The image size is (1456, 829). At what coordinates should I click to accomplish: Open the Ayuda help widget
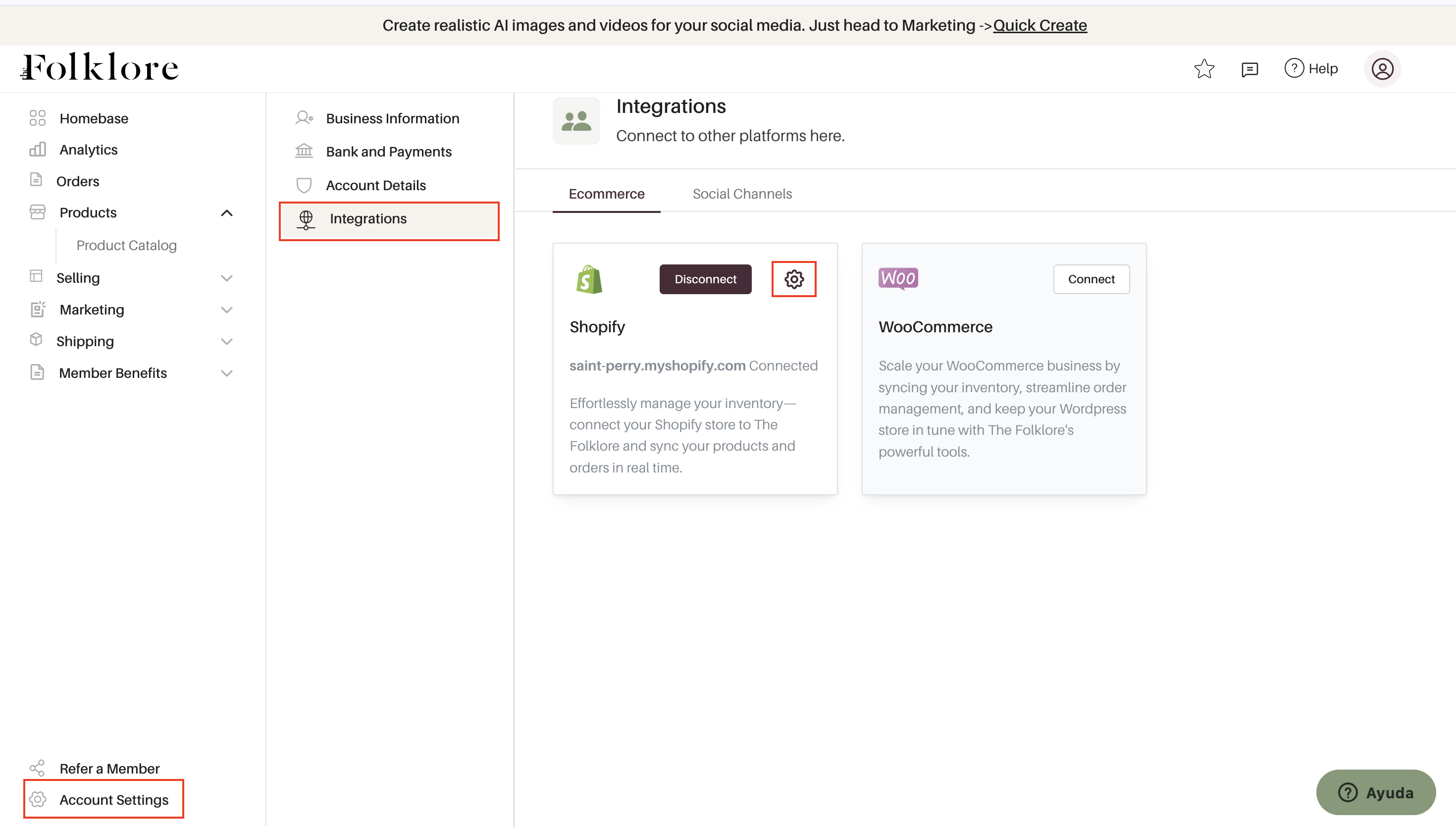pyautogui.click(x=1375, y=792)
